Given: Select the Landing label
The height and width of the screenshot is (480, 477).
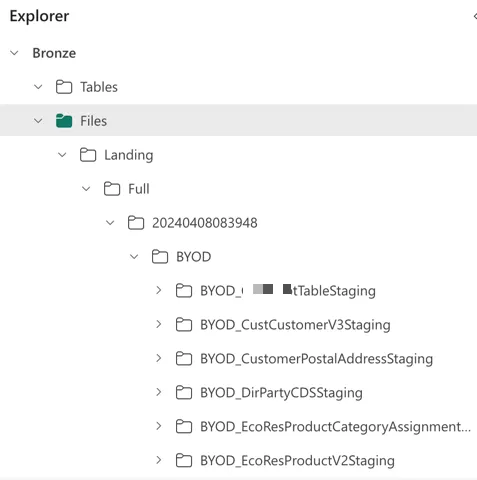Looking at the screenshot, I should 129,155.
